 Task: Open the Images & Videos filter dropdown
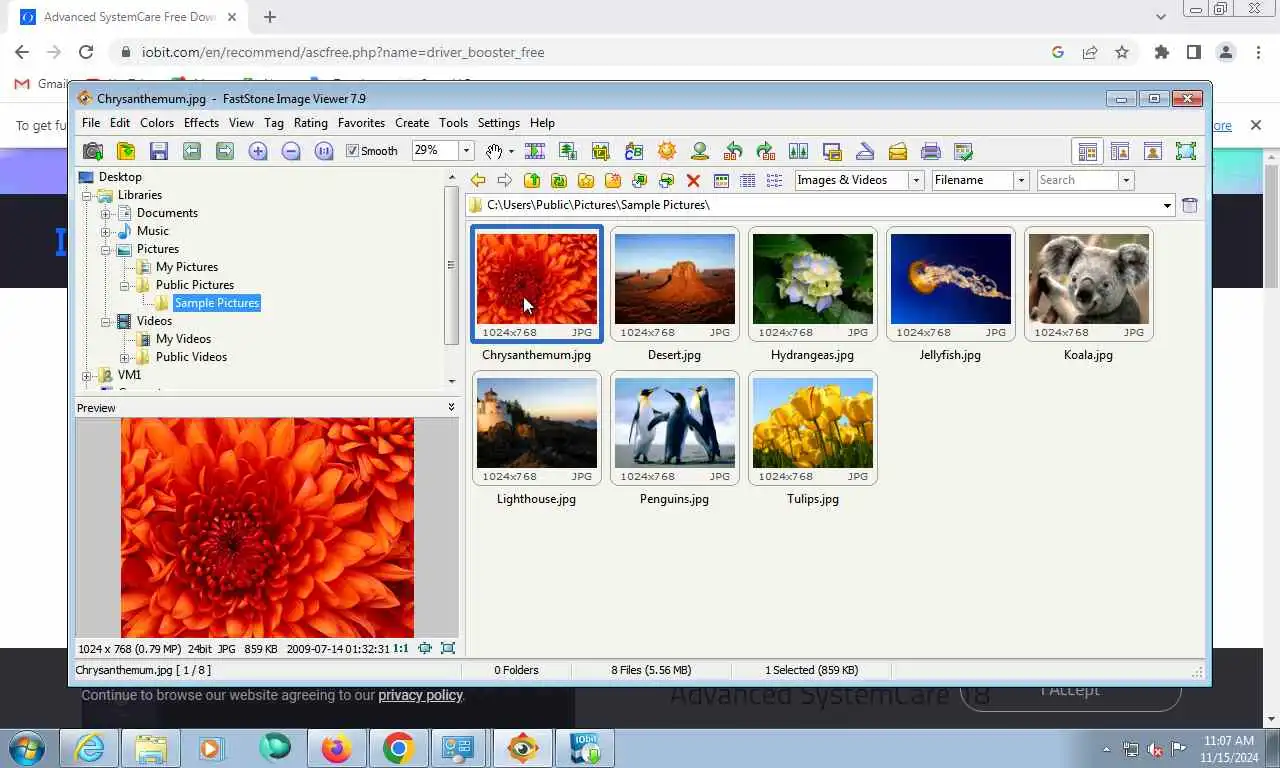pyautogui.click(x=916, y=180)
